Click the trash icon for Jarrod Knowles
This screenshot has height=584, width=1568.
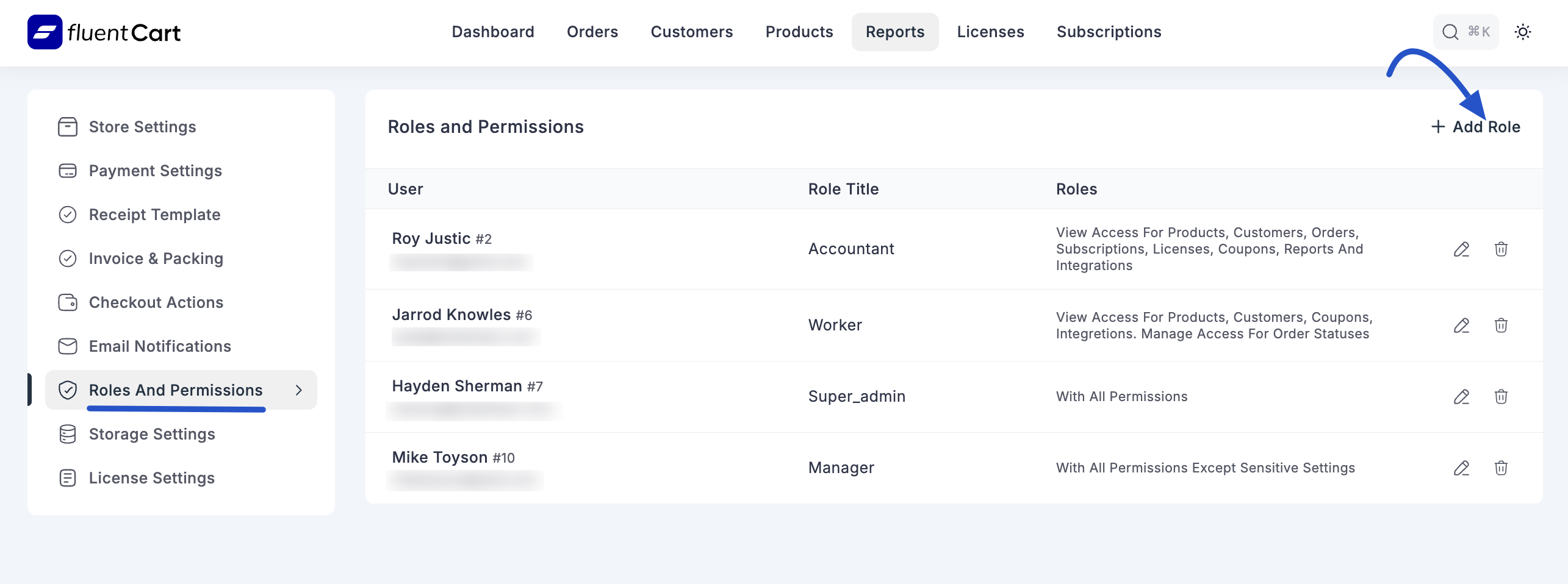[1502, 325]
